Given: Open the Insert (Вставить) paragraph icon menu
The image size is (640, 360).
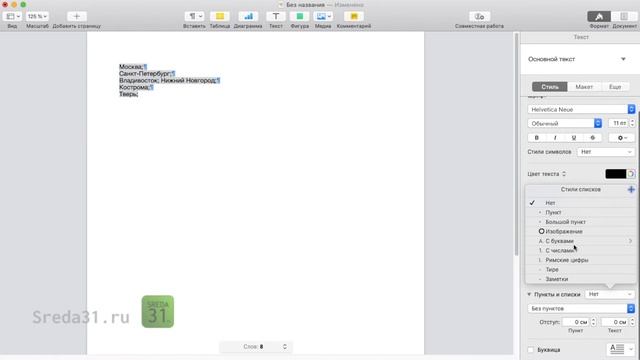Looking at the screenshot, I should coord(194,16).
